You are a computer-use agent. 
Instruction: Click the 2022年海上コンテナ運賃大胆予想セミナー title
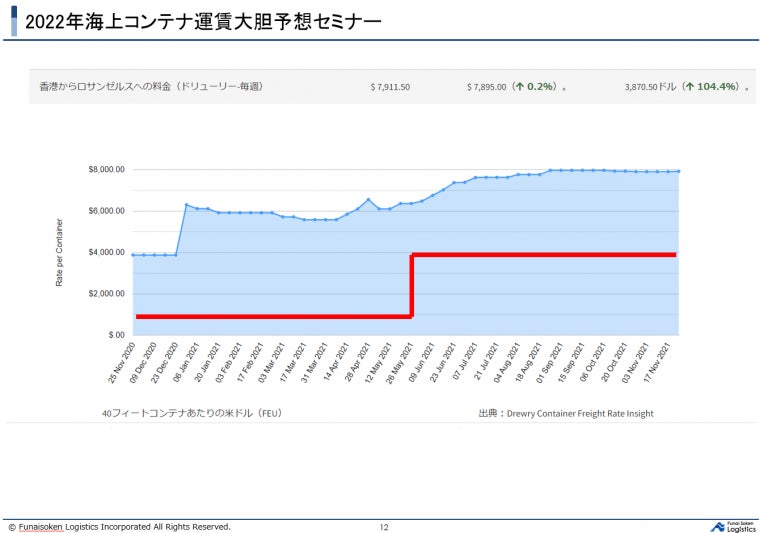coord(203,22)
